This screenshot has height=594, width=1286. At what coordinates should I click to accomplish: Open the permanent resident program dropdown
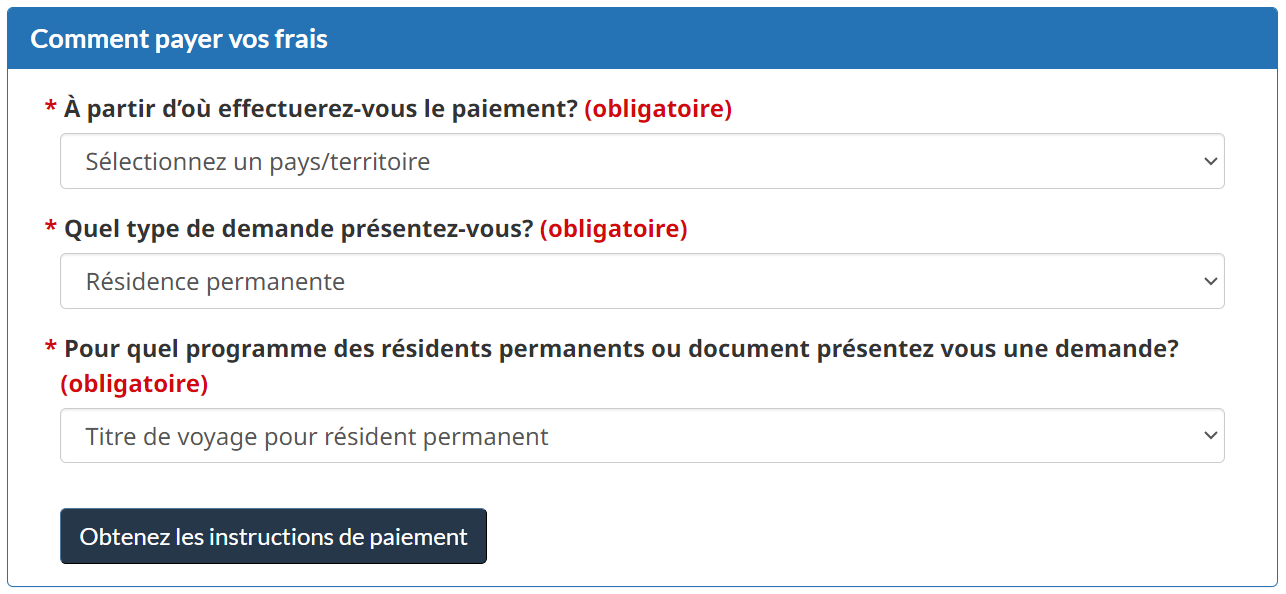click(x=640, y=436)
